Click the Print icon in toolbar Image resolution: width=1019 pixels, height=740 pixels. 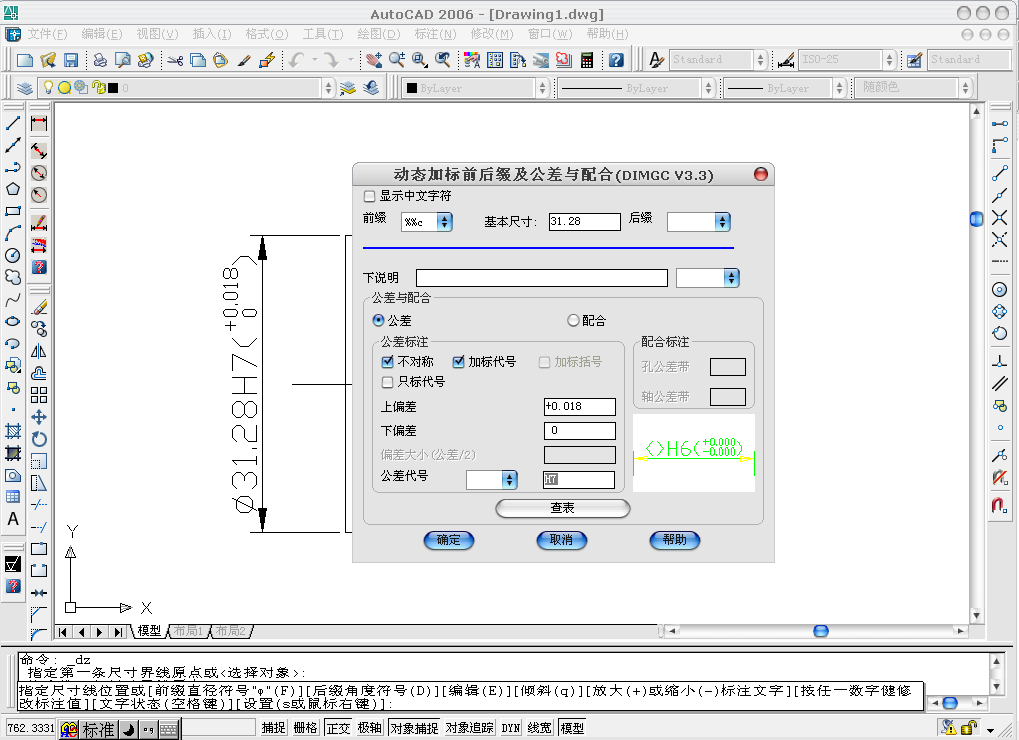[x=100, y=60]
